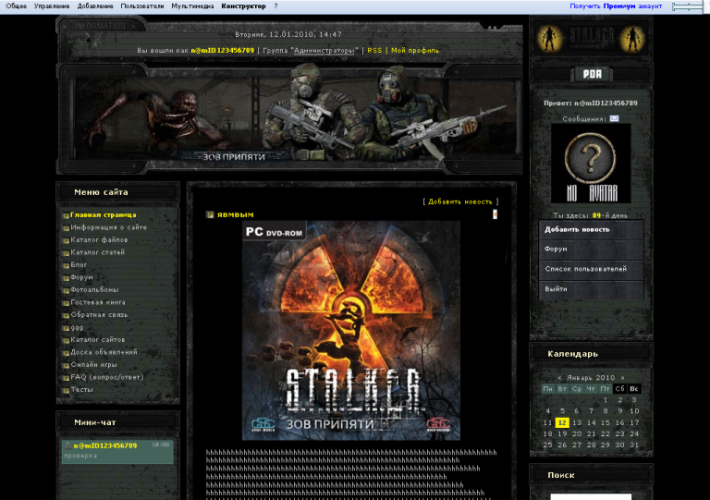Open Доска объявлений
The width and height of the screenshot is (710, 500).
104,352
